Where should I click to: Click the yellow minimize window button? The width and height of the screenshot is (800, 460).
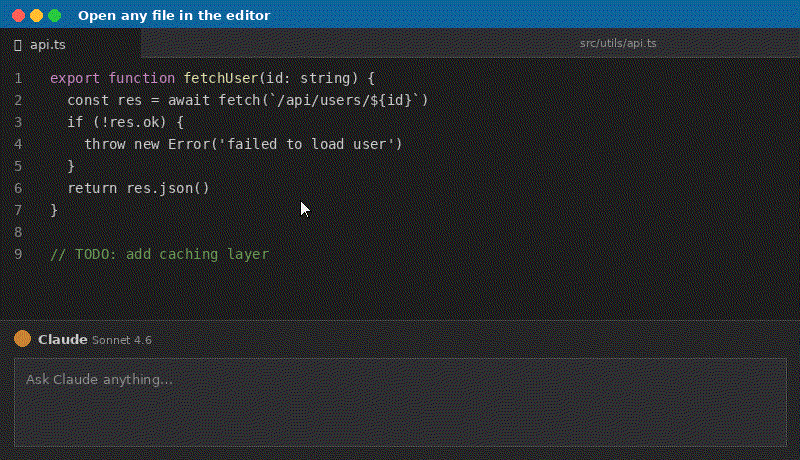(x=36, y=16)
